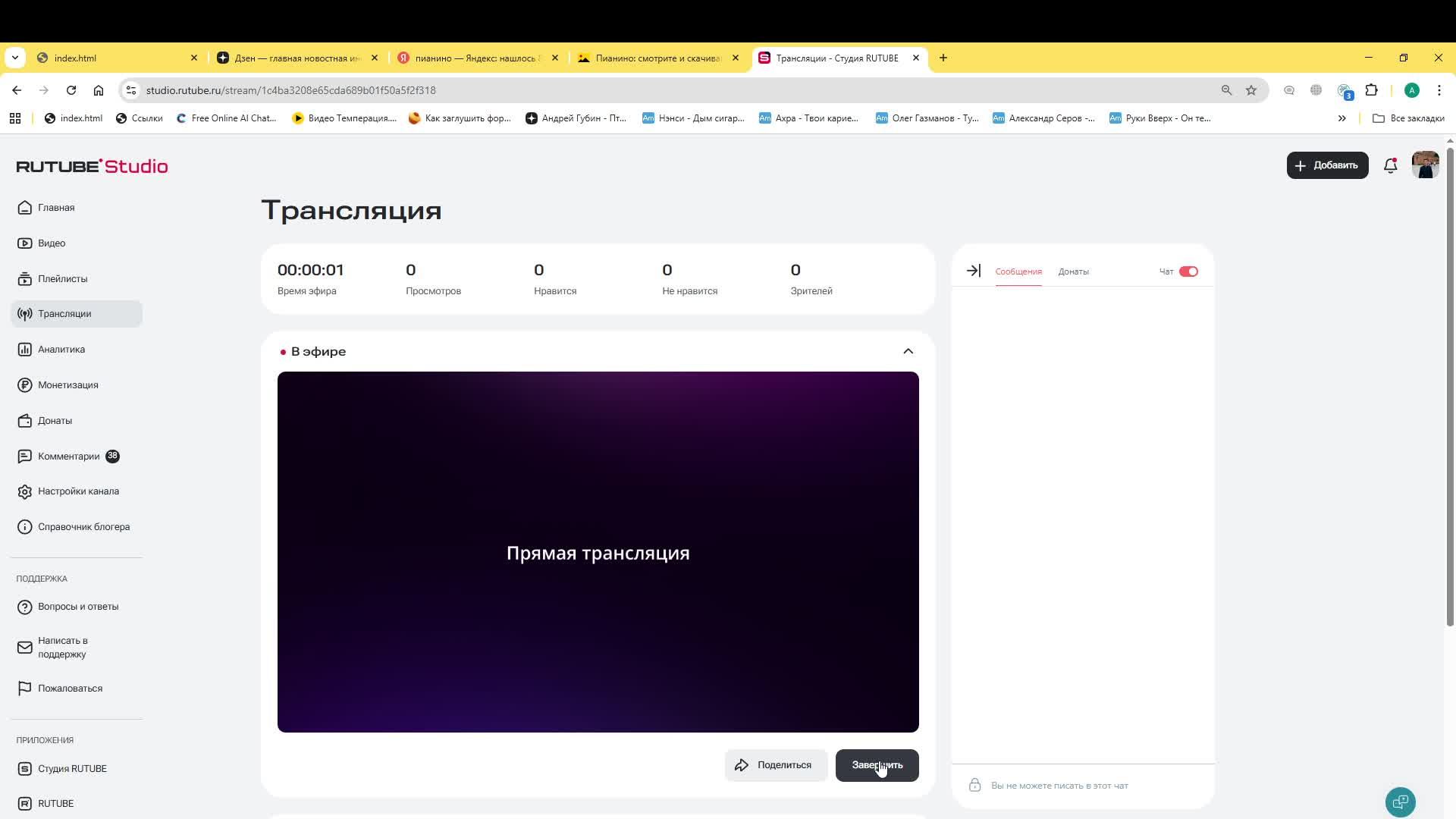Open the Монетизация section
1456x819 pixels.
click(x=67, y=384)
